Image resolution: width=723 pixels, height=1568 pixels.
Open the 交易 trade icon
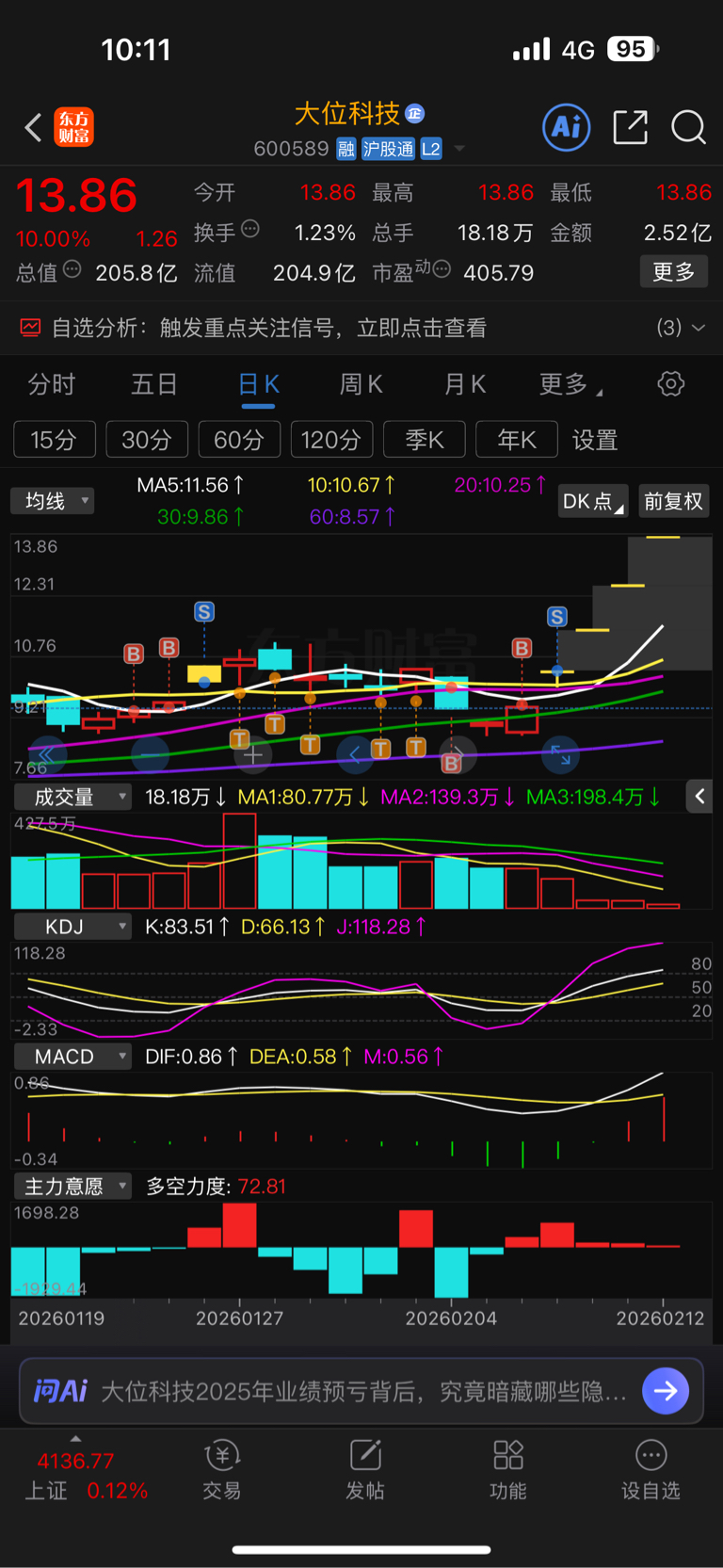tap(222, 1469)
